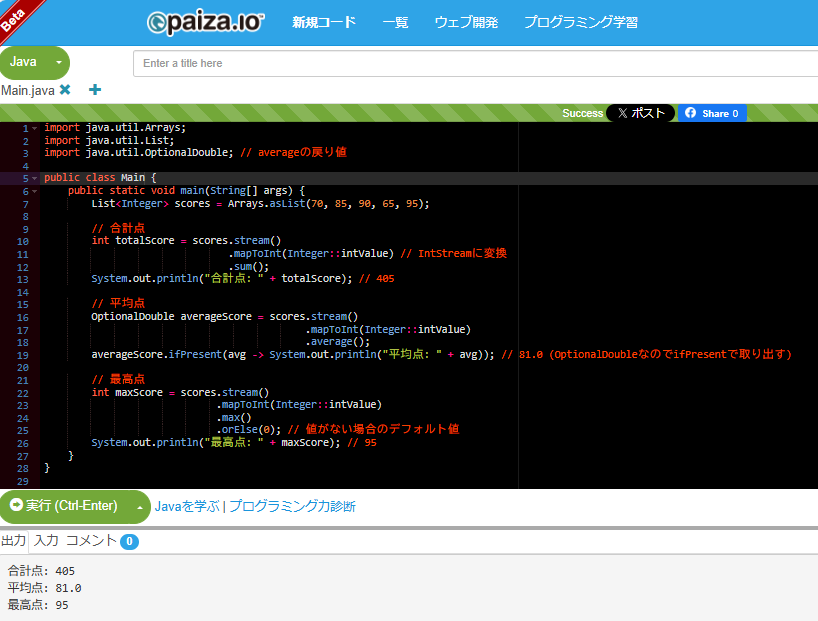Post to X with ポスト button
This screenshot has height=621, width=818.
click(640, 113)
